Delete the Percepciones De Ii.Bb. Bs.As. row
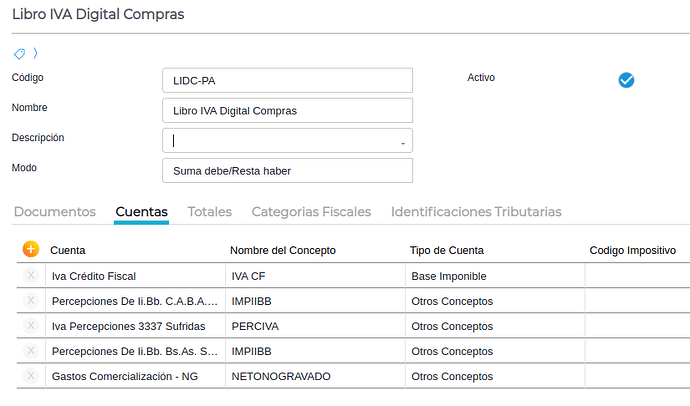690x406 pixels. 31,351
